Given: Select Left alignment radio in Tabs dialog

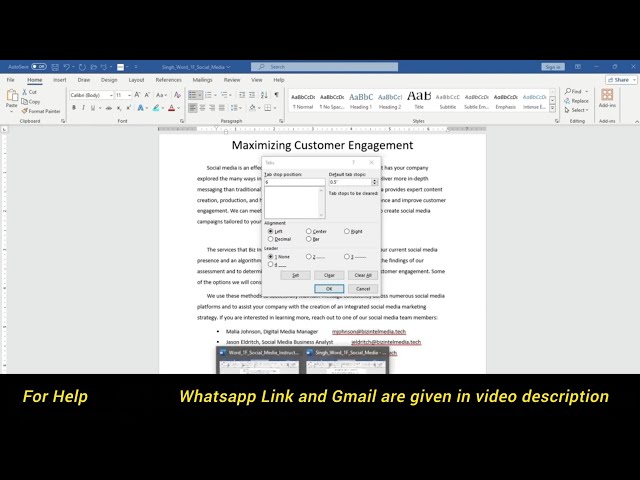Looking at the screenshot, I should (x=271, y=231).
